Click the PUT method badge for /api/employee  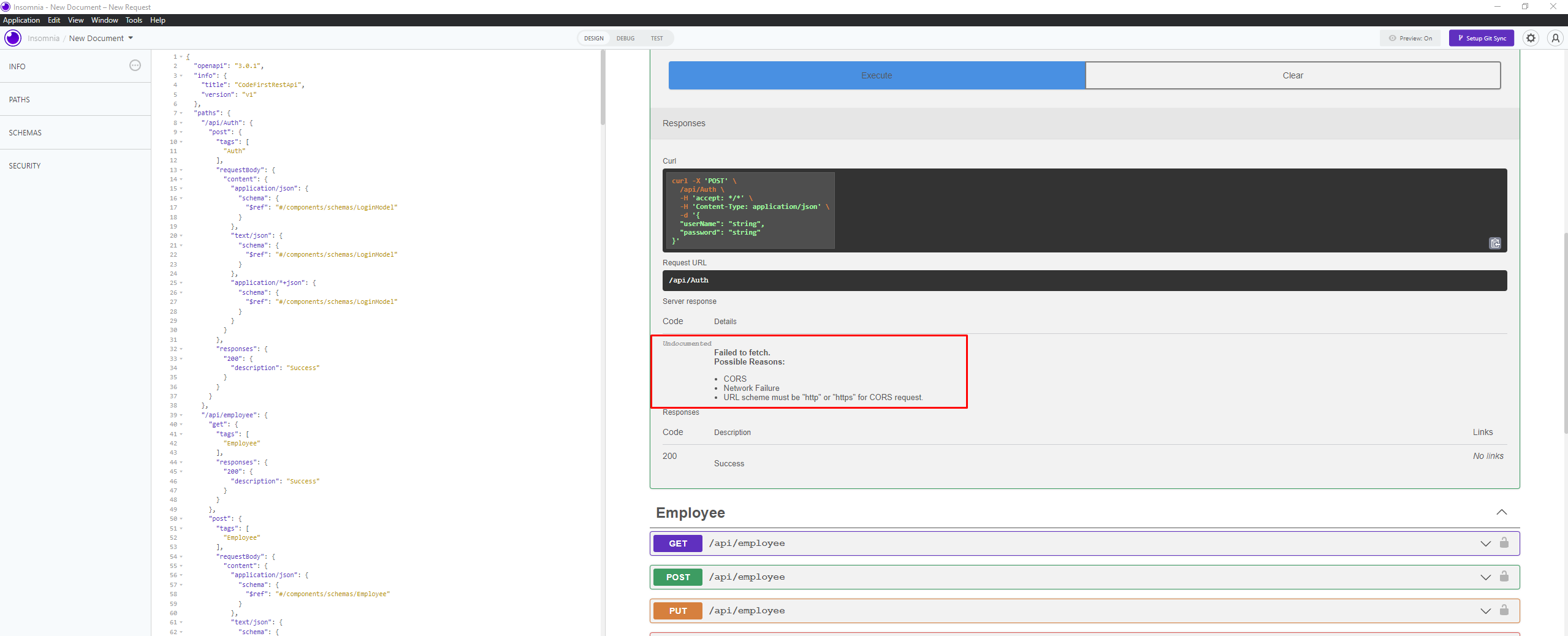pos(678,611)
